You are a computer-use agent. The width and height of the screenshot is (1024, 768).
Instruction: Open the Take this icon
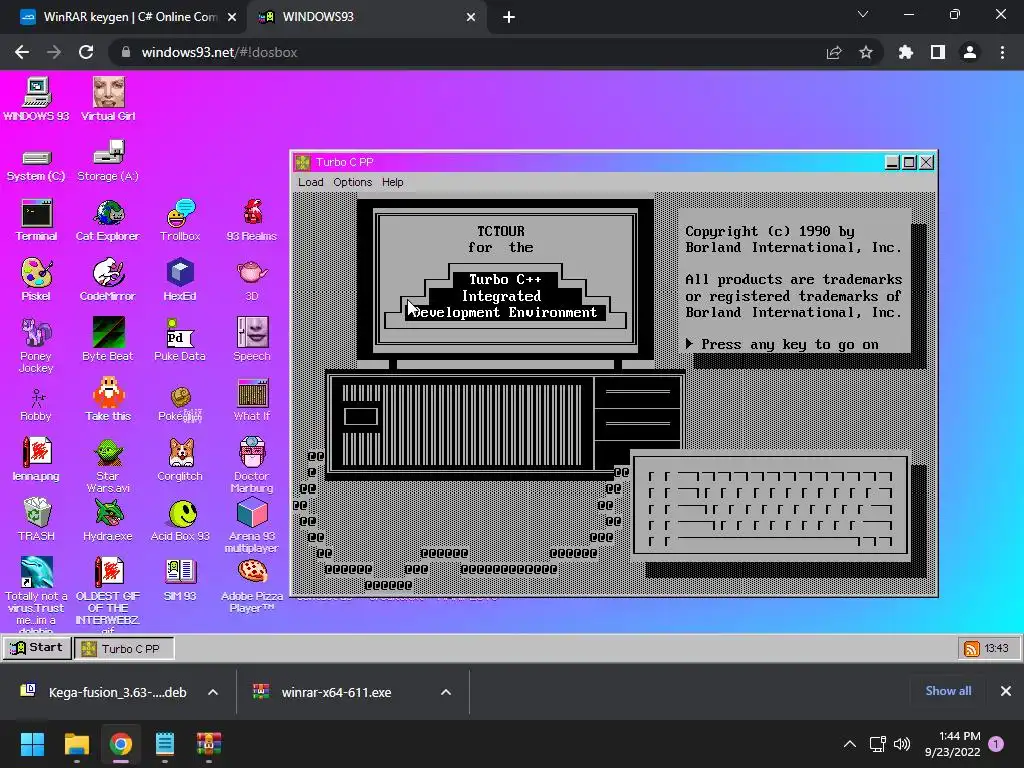point(108,400)
